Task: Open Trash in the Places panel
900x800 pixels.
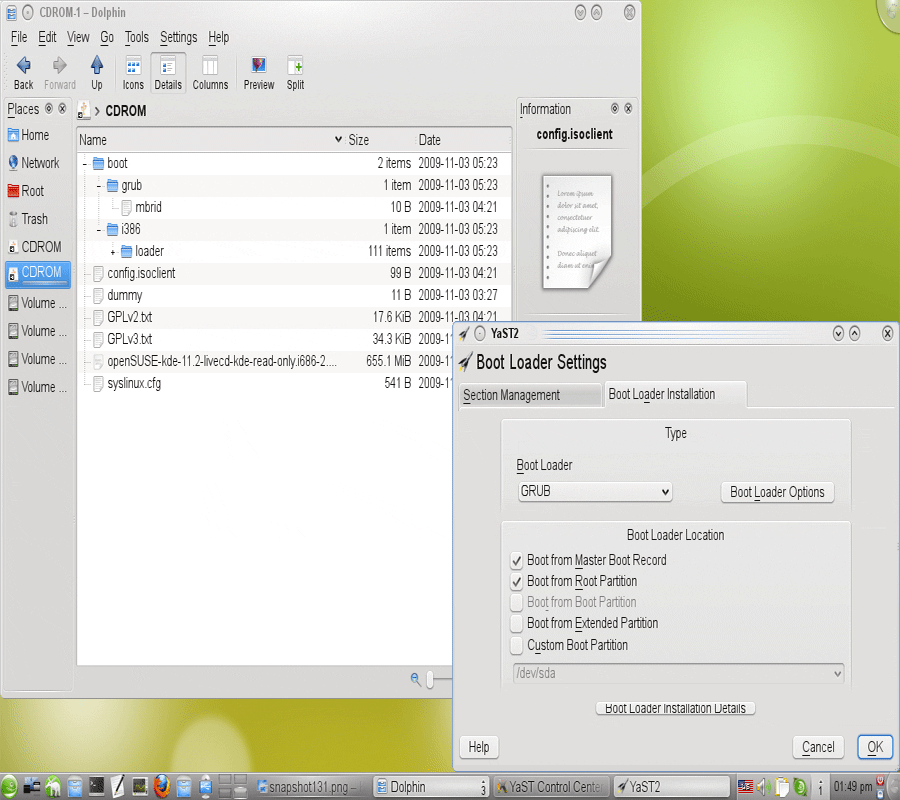Action: click(x=28, y=219)
